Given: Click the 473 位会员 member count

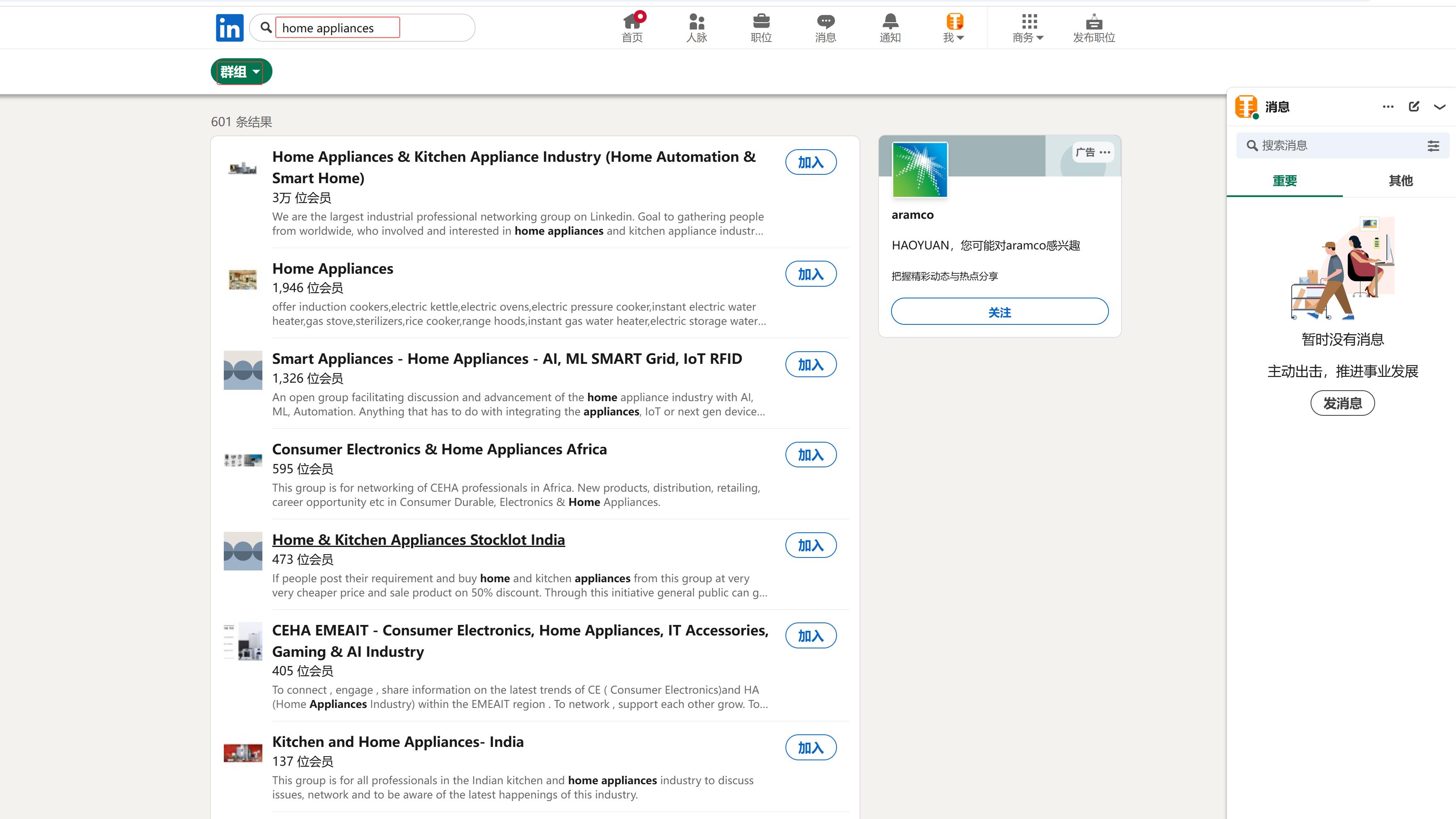Looking at the screenshot, I should [x=303, y=560].
